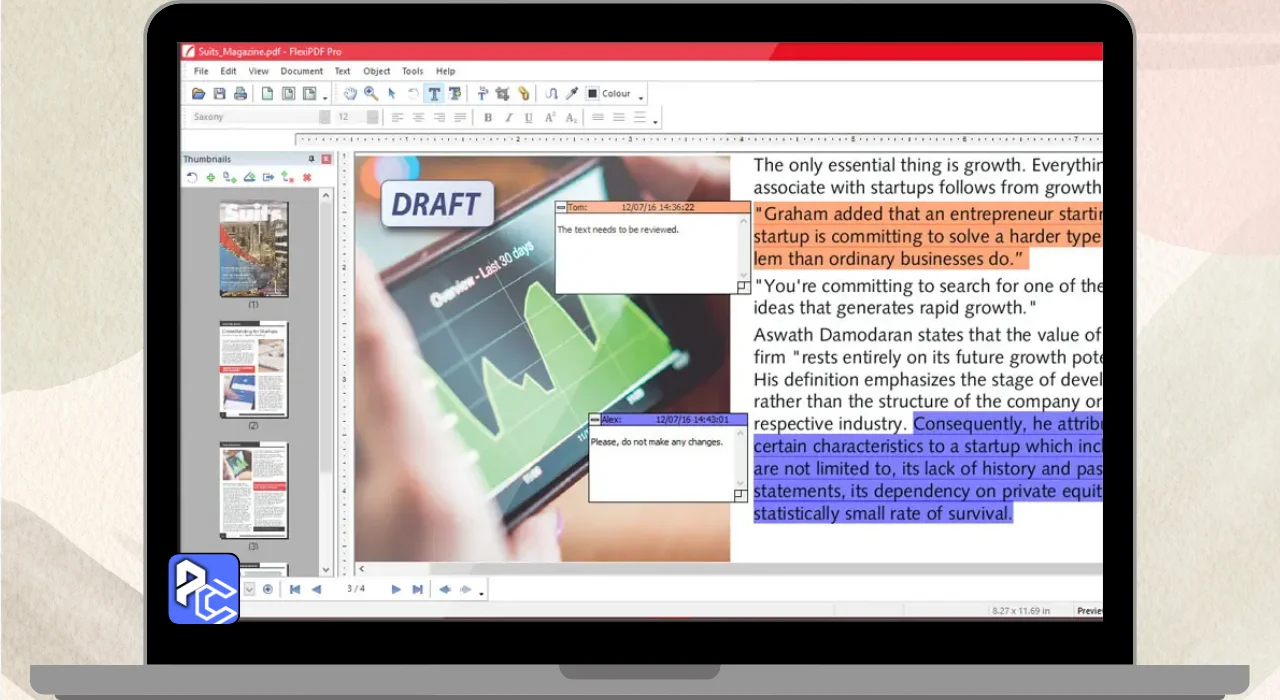This screenshot has height=700, width=1280.
Task: Select the Text Plus tool icon
Action: 455,94
